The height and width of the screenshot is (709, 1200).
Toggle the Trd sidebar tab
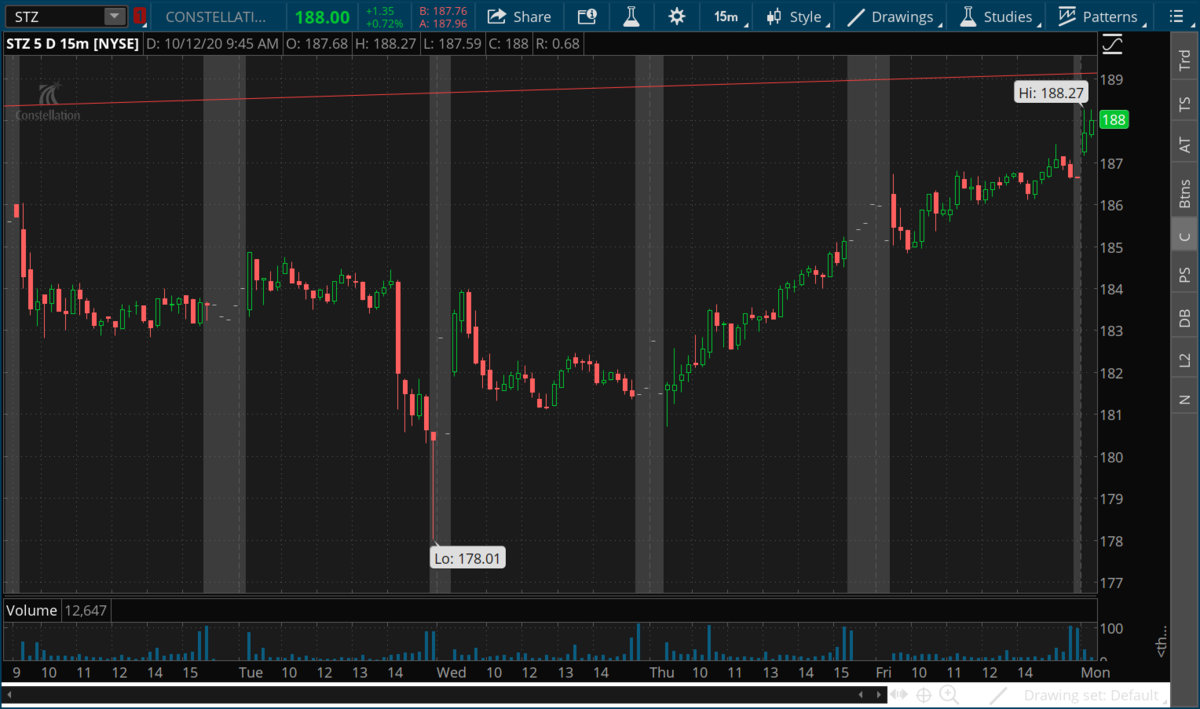pyautogui.click(x=1185, y=60)
